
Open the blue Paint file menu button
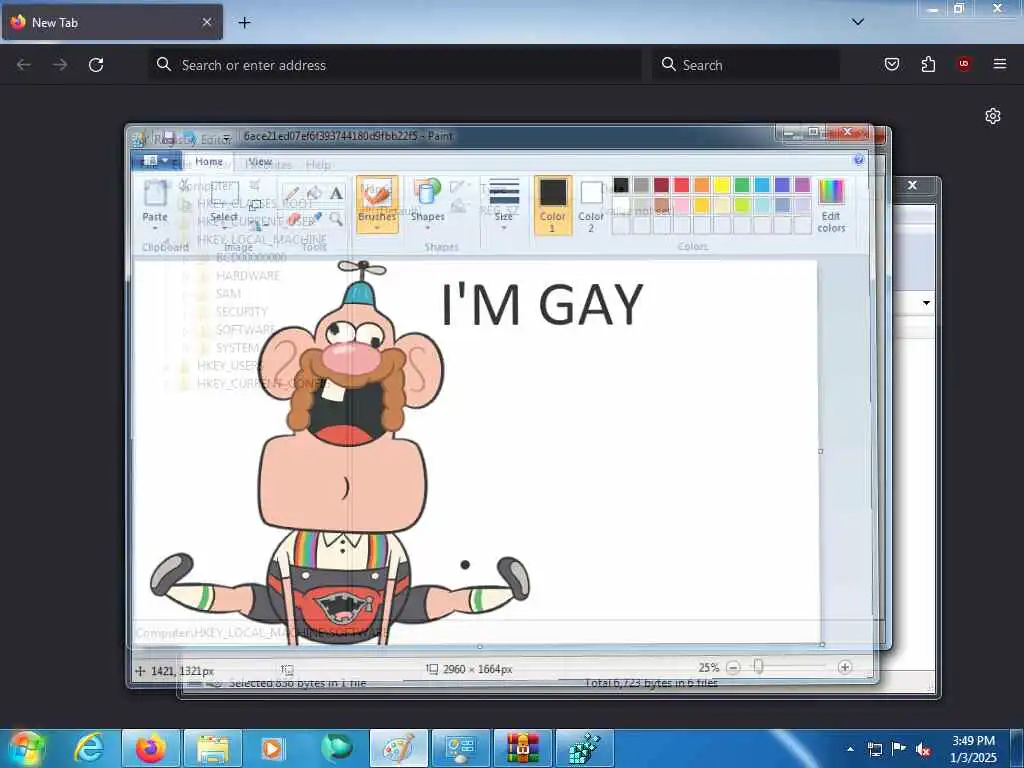click(x=155, y=161)
